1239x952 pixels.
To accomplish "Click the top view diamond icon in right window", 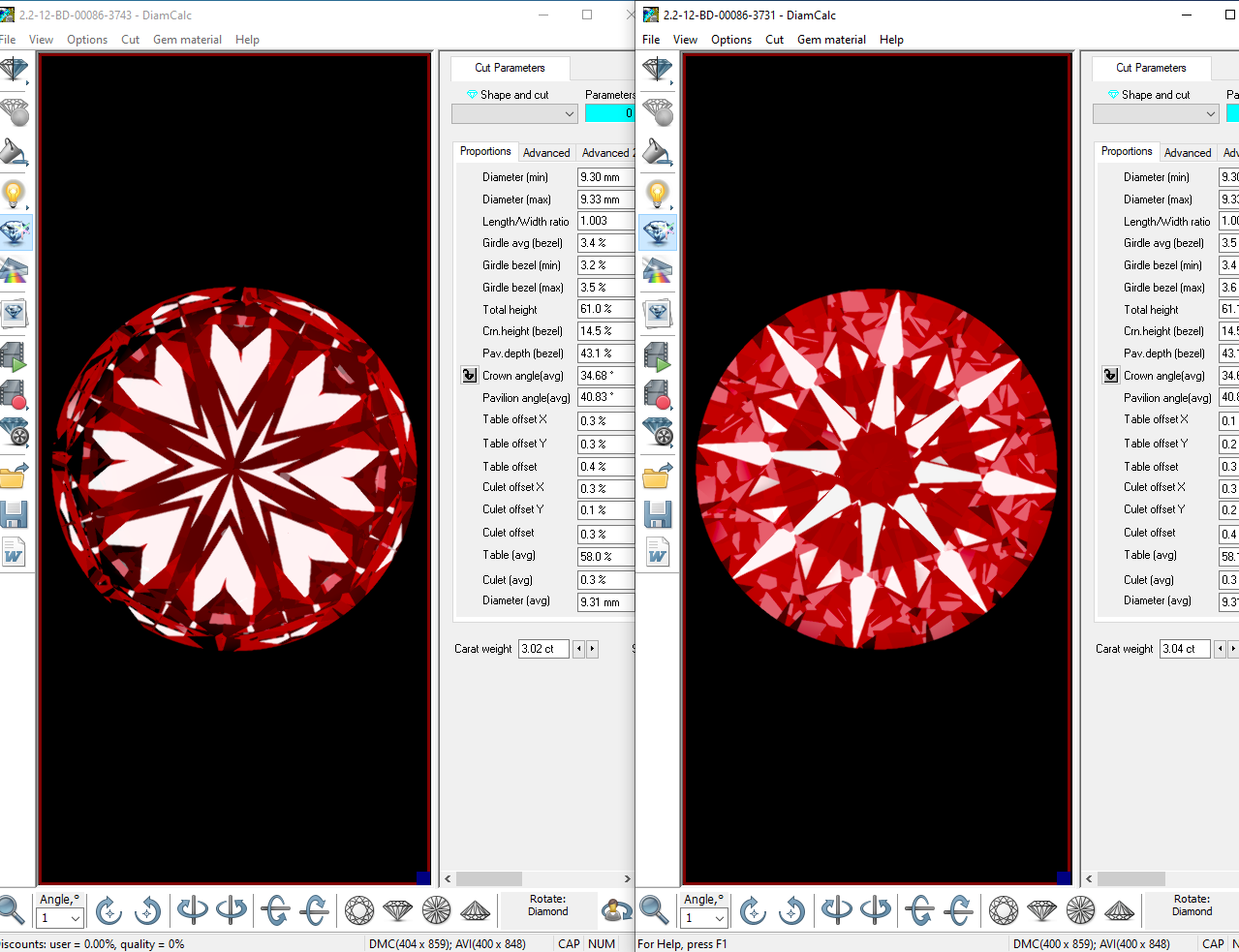I will pos(1004,910).
